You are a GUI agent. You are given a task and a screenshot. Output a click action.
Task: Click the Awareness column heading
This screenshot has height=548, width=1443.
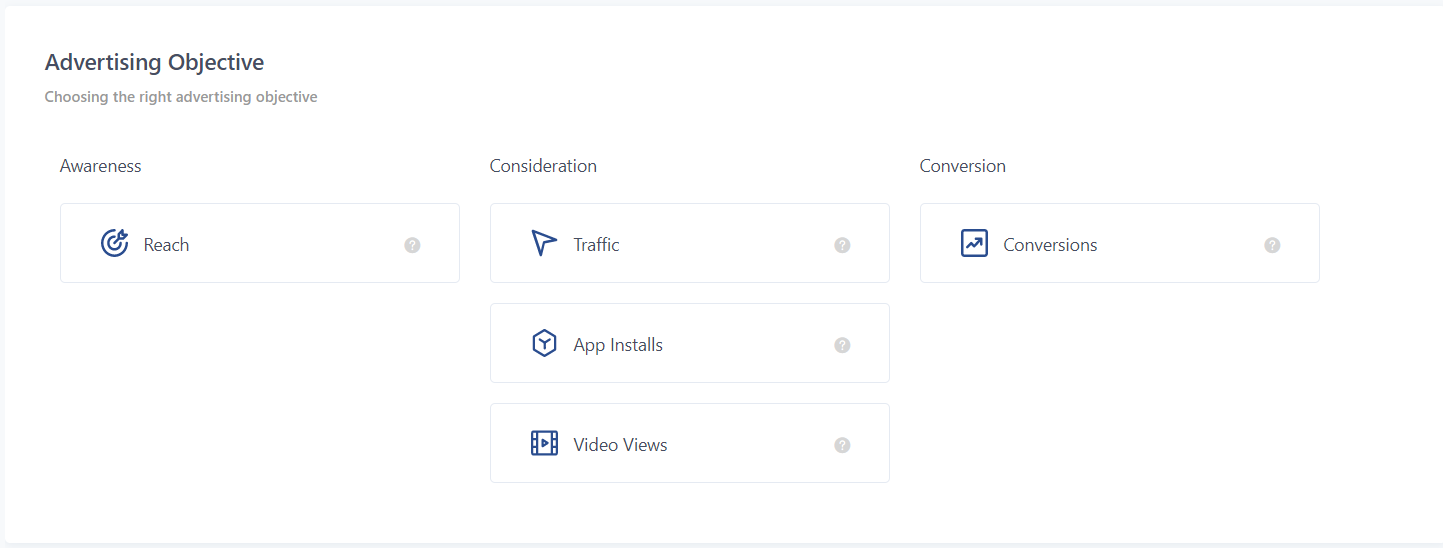pos(100,166)
